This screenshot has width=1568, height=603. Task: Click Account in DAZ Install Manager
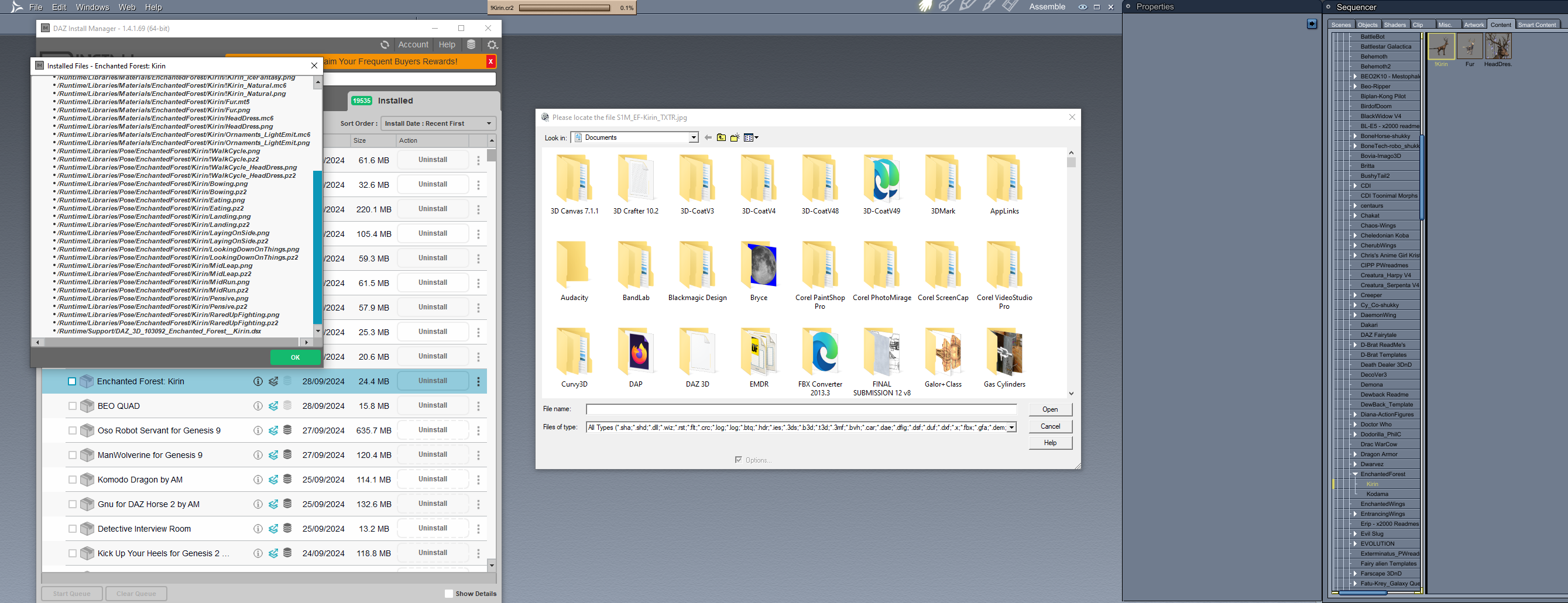pos(413,44)
